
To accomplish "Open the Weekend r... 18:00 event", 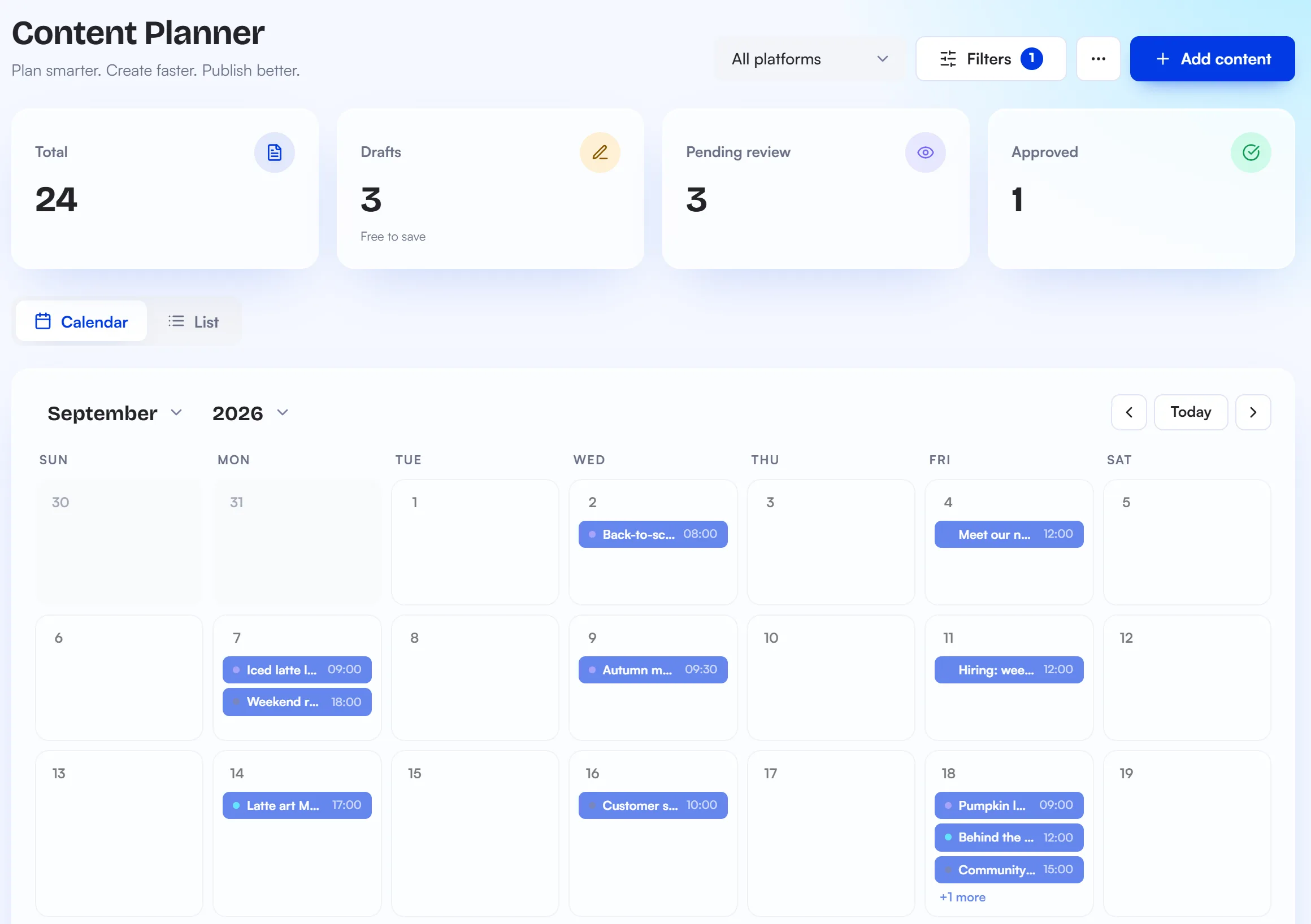I will pos(297,702).
